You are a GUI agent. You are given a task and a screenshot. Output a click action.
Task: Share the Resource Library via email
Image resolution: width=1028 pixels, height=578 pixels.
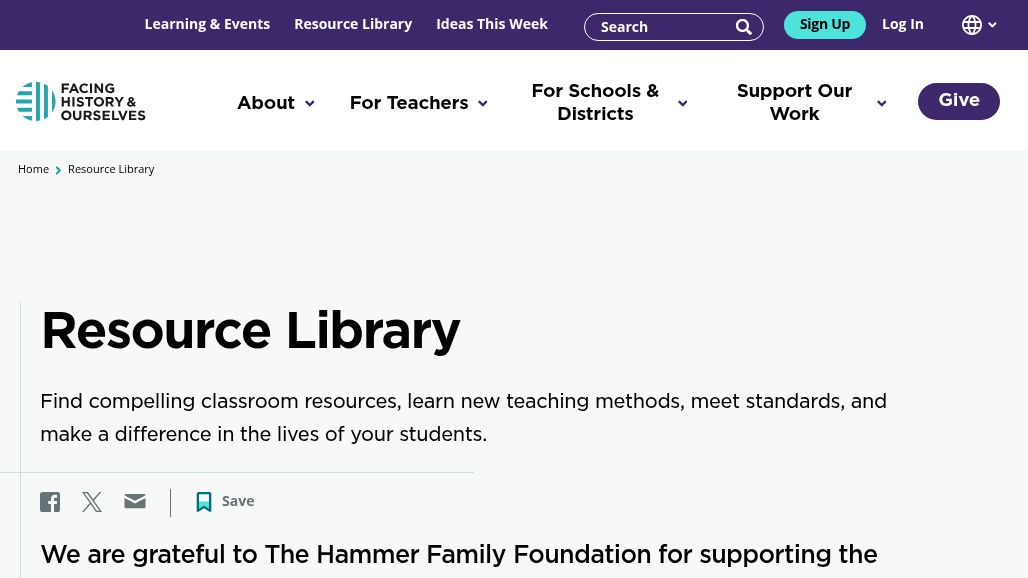click(x=135, y=502)
